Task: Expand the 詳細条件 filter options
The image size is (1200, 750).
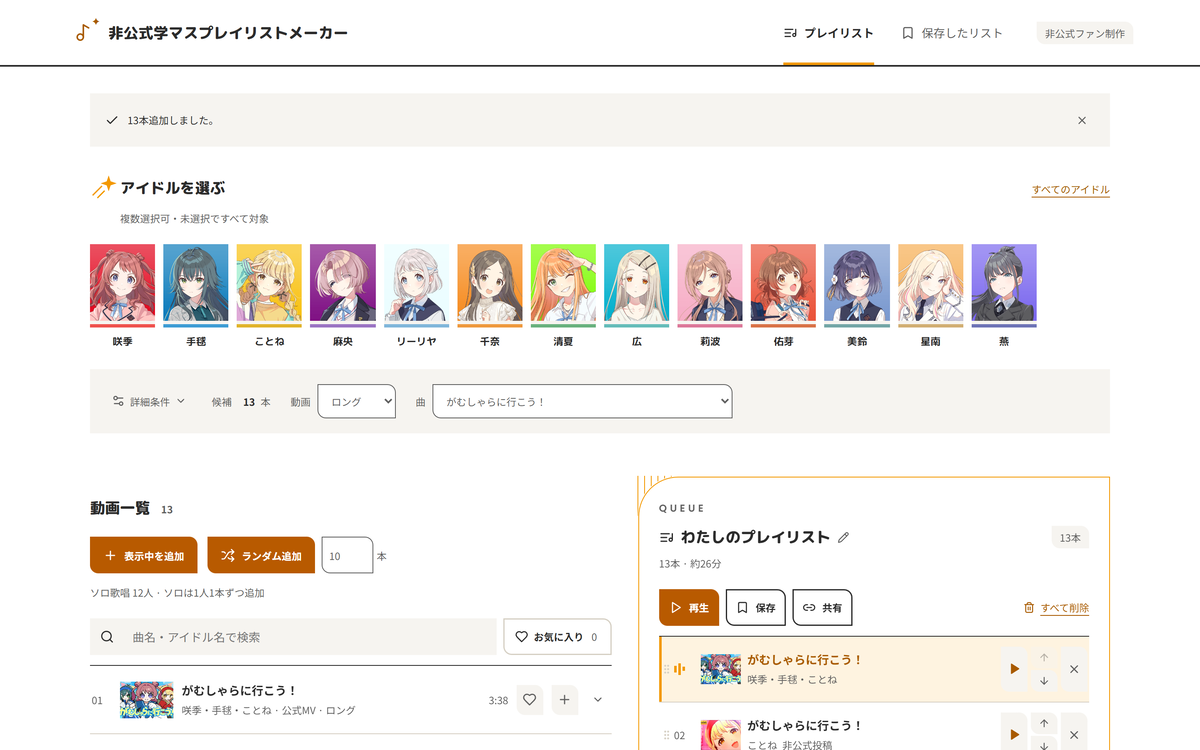Action: pyautogui.click(x=149, y=401)
